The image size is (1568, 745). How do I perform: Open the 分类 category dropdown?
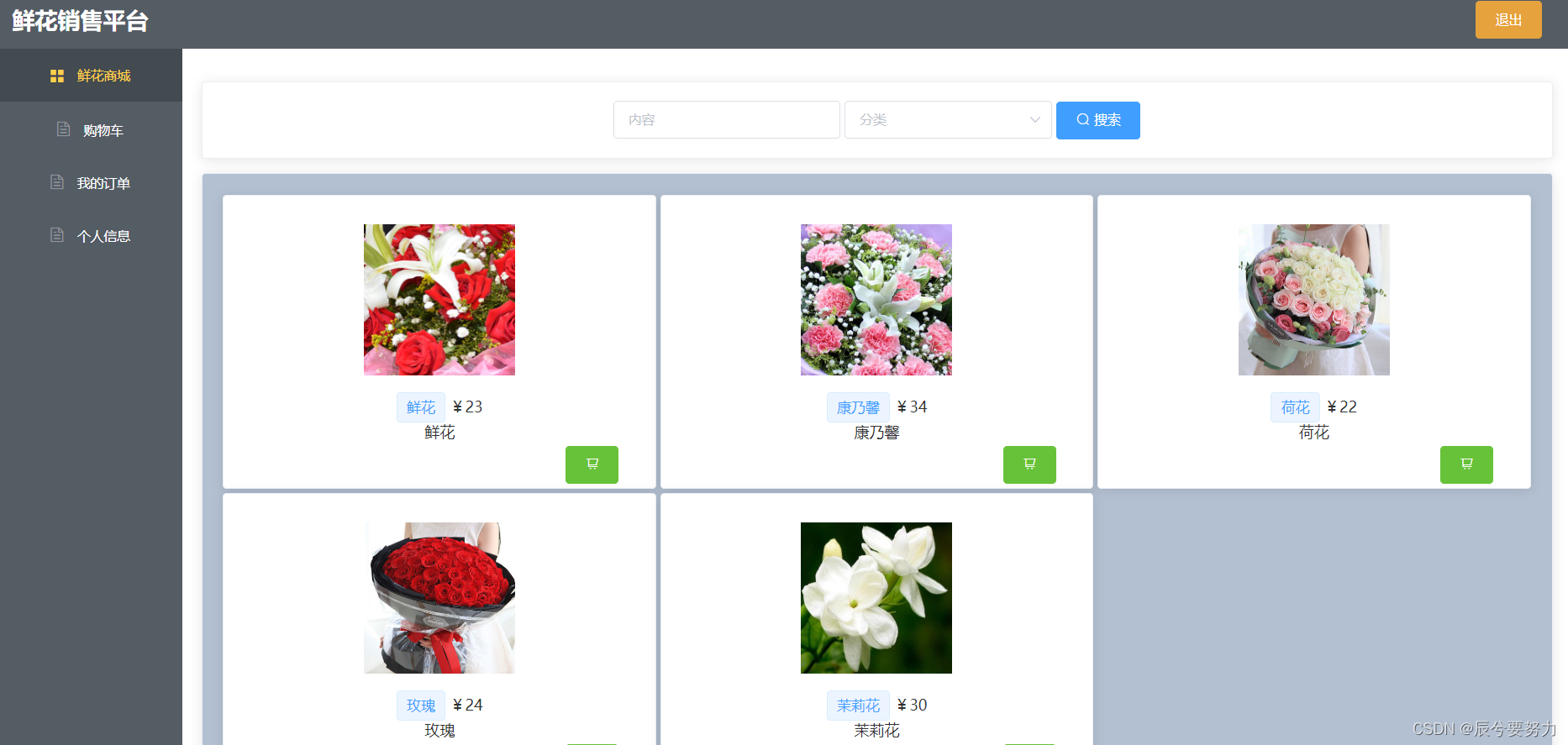948,120
